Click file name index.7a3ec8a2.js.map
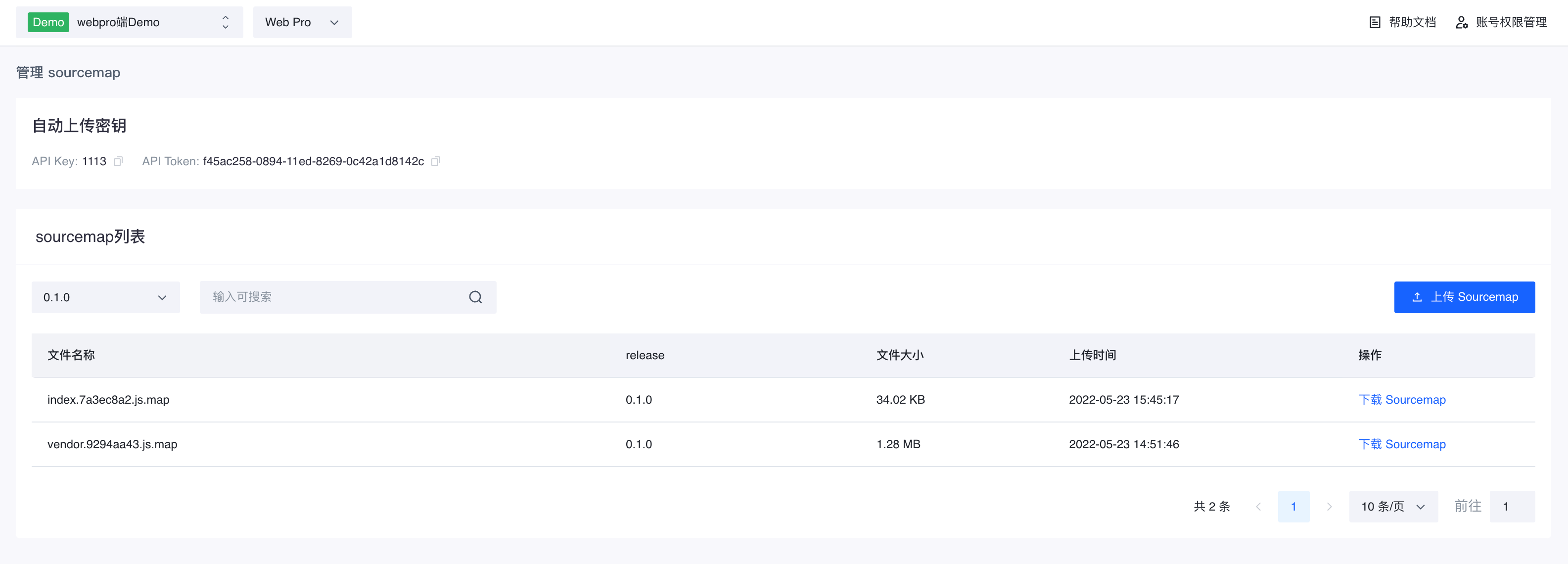Image resolution: width=1568 pixels, height=564 pixels. (x=108, y=400)
